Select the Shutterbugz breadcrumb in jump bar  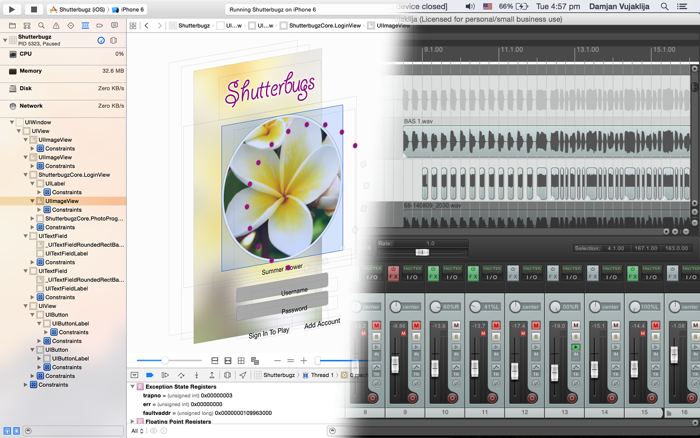pyautogui.click(x=194, y=26)
